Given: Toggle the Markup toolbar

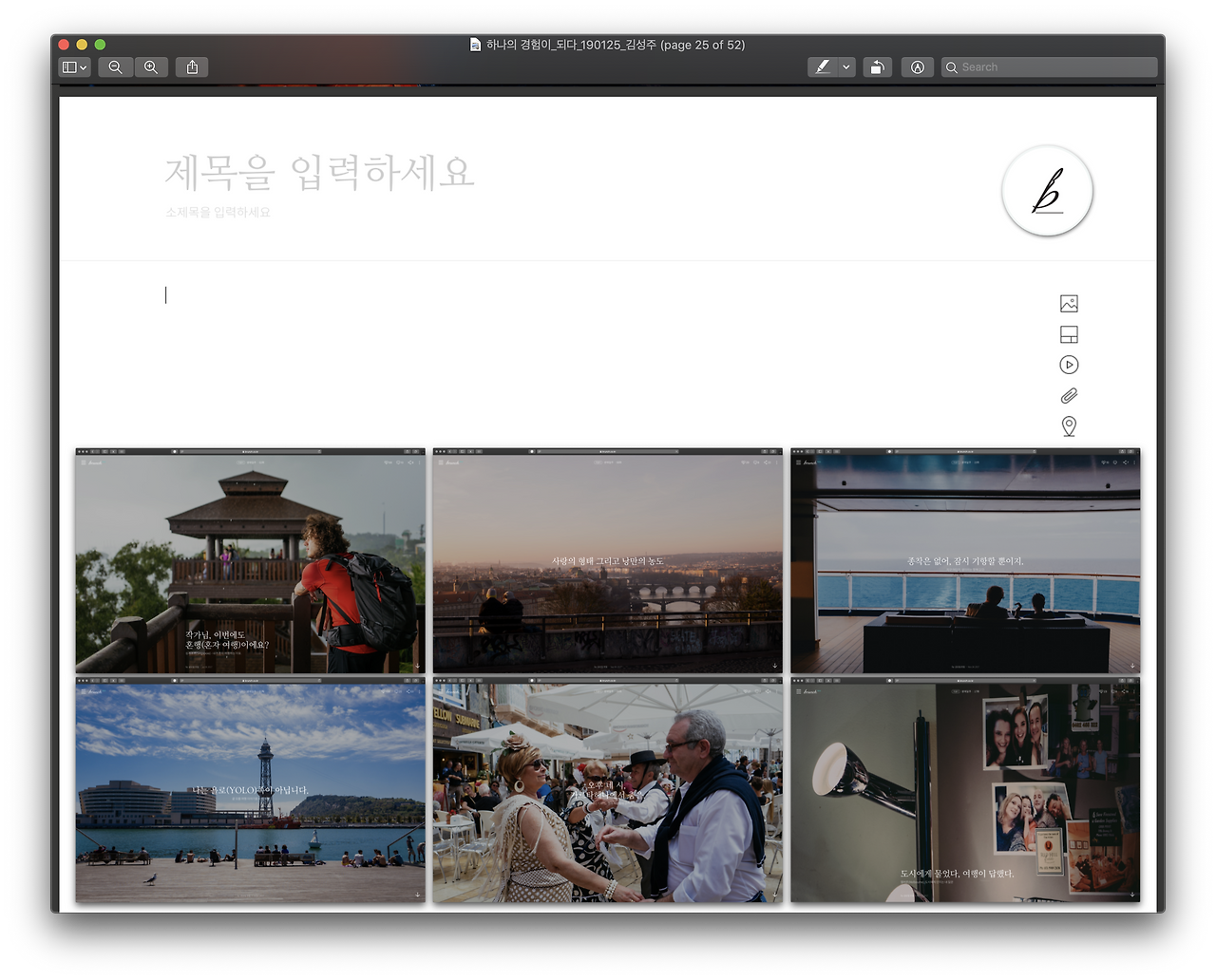Looking at the screenshot, I should tap(917, 66).
